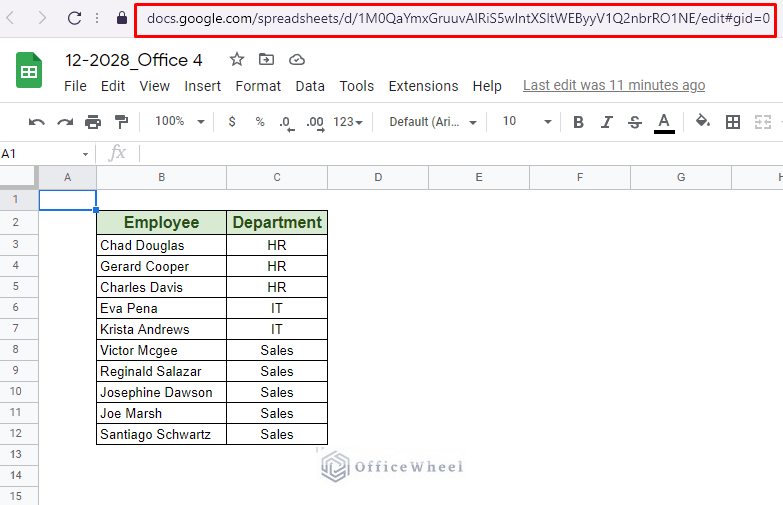The image size is (783, 505).
Task: Star the document 12-2028_Office 4
Action: pyautogui.click(x=237, y=60)
